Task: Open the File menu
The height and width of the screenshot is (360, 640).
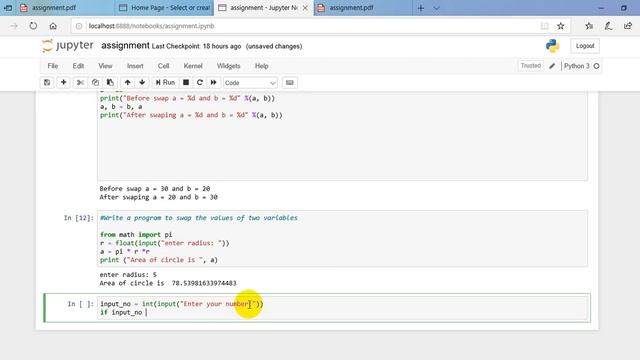Action: (x=53, y=66)
